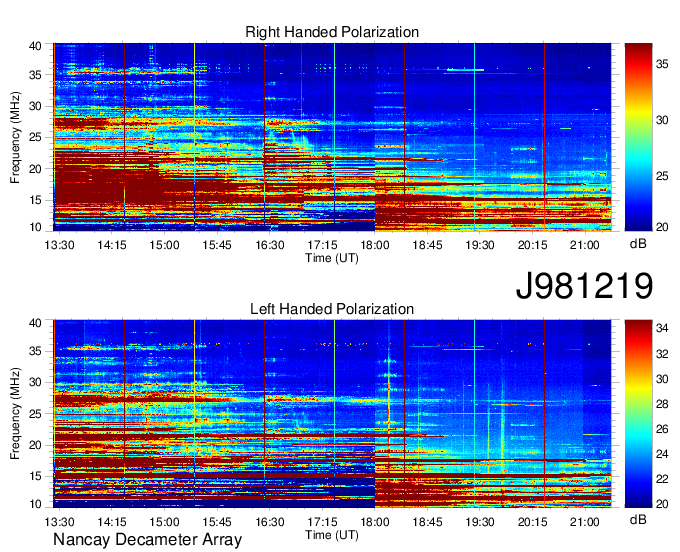This screenshot has width=680, height=552.
Task: Click the Right Handed spectrogram plot
Action: 332,137
